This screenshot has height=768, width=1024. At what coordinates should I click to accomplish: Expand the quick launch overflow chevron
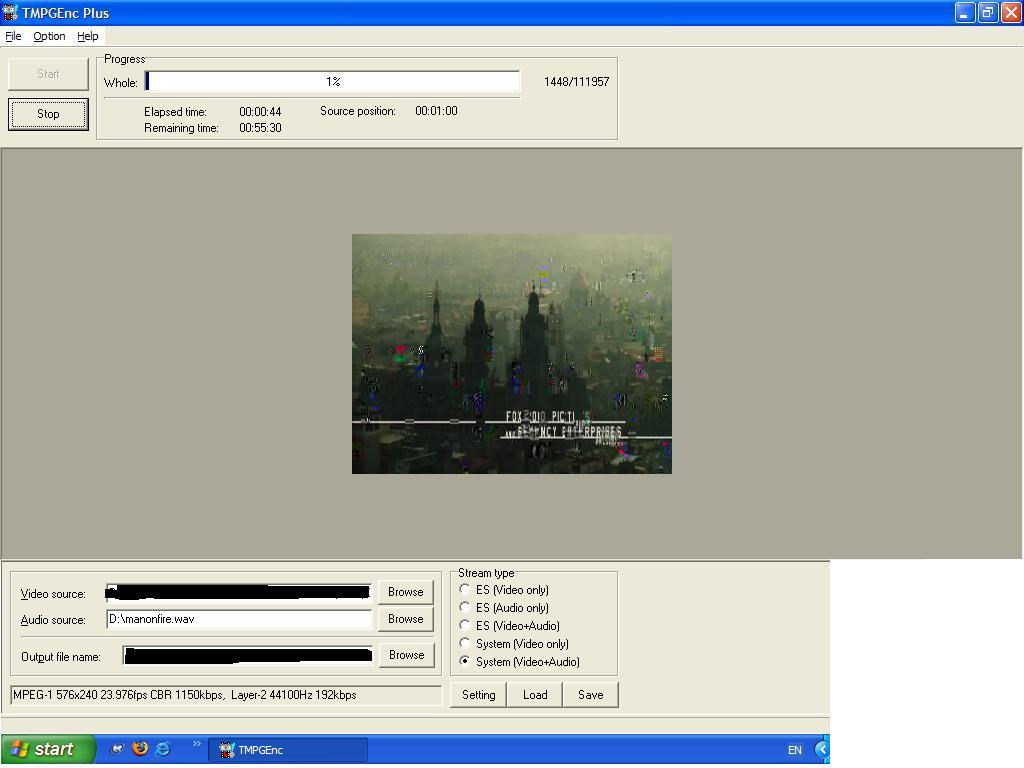pos(197,744)
